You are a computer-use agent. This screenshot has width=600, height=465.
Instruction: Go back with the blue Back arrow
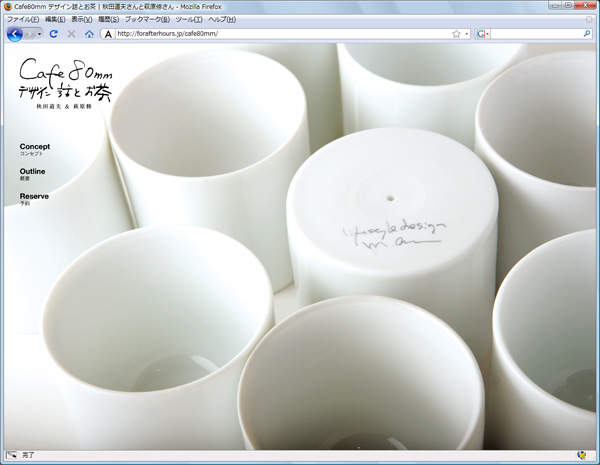[x=15, y=34]
